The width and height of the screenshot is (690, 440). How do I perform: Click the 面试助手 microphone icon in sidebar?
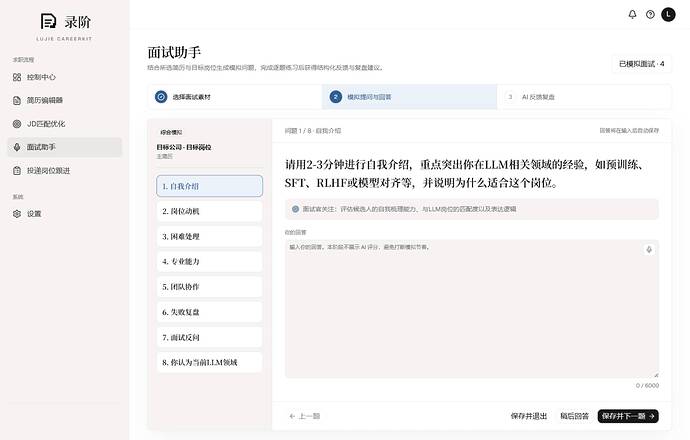coord(17,147)
